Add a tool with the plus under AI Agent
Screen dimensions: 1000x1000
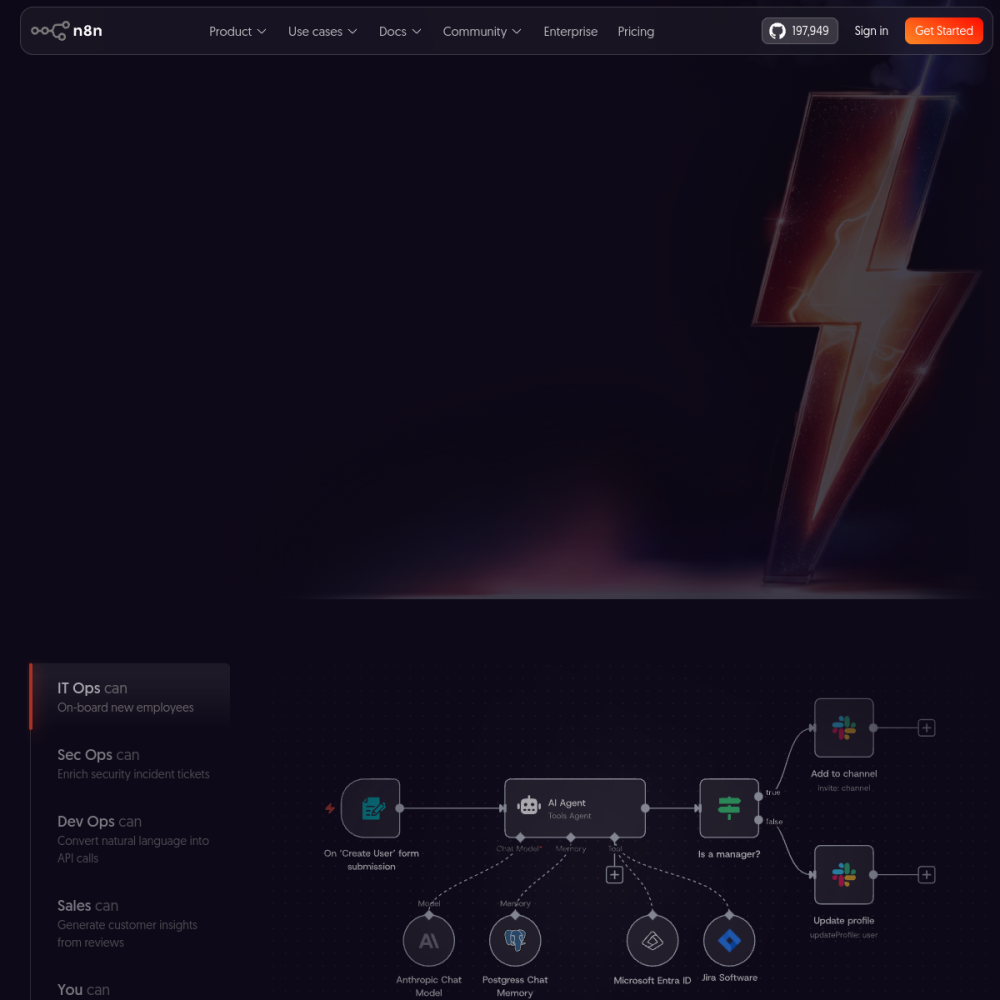pos(614,874)
